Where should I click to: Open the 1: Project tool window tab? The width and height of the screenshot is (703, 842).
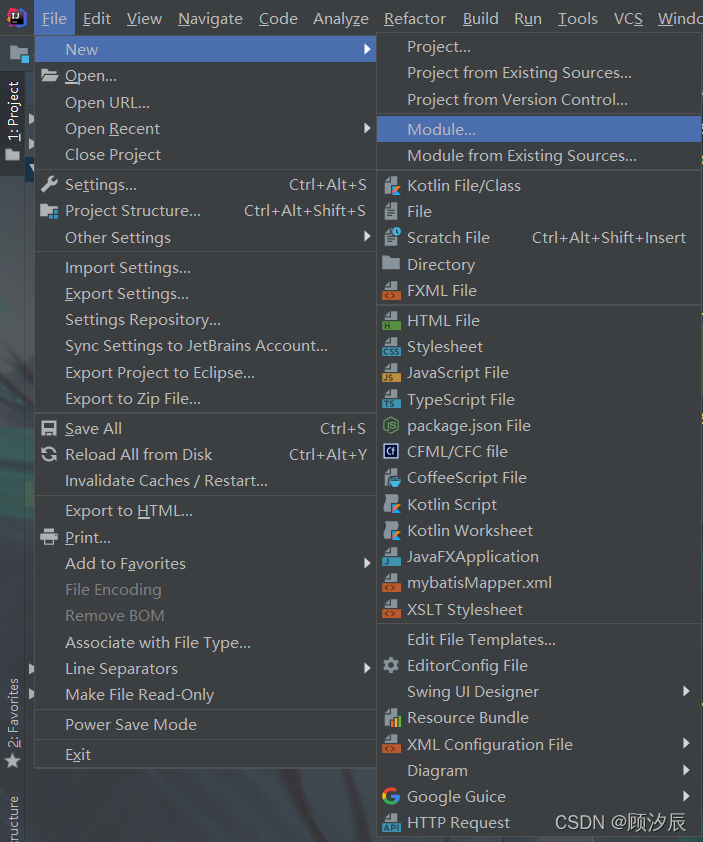click(12, 122)
